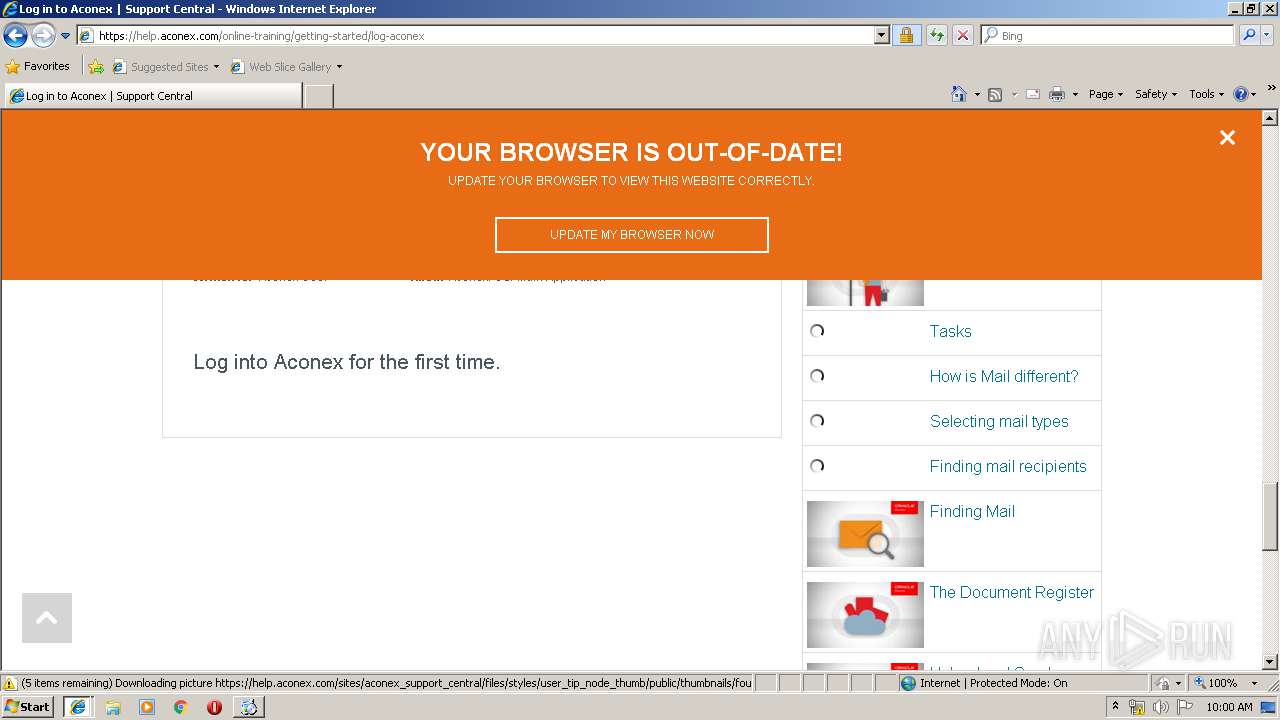
Task: Expand the address bar autocomplete dropdown
Action: tap(881, 35)
